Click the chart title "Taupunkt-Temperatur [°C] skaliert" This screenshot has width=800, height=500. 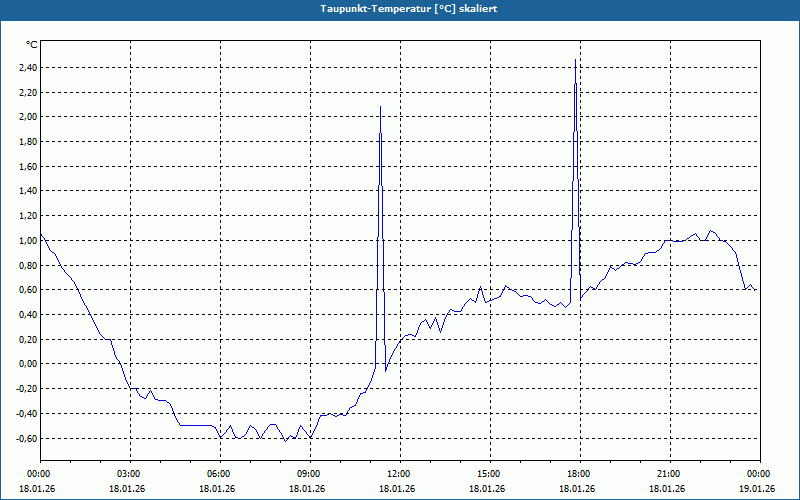pos(409,9)
